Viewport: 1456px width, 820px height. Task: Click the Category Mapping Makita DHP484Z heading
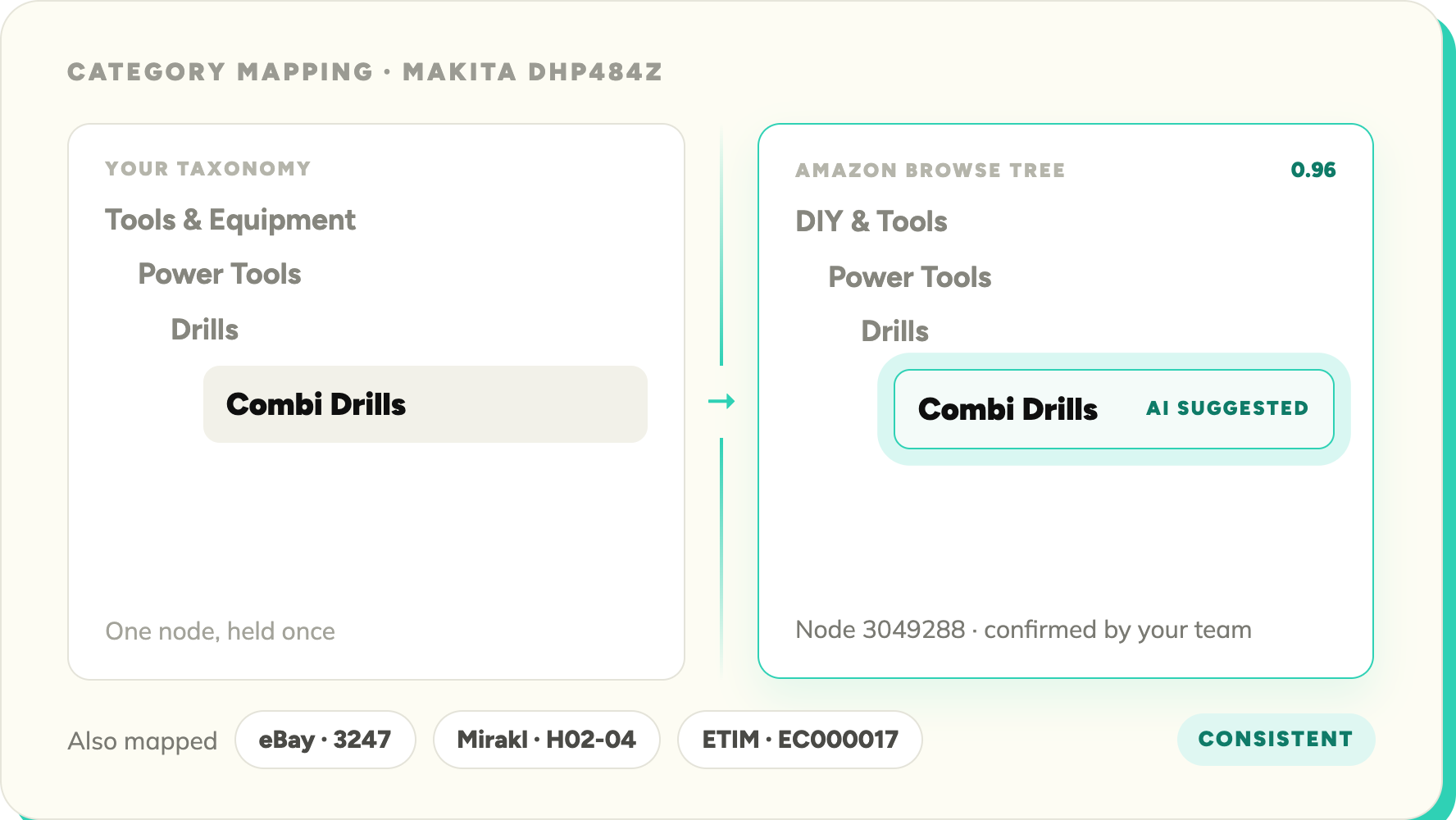[x=365, y=72]
